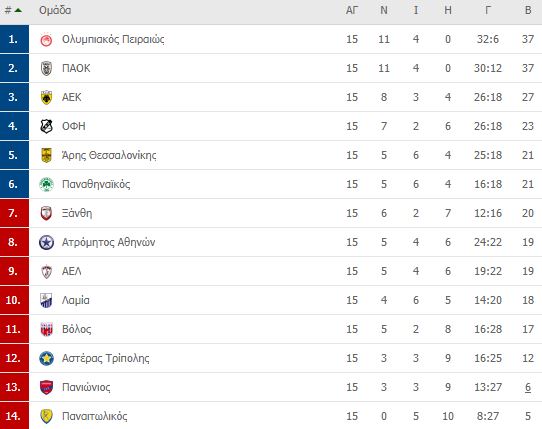
Task: Click the Ατρόμητος Αθηνών star crest
Action: (46, 242)
